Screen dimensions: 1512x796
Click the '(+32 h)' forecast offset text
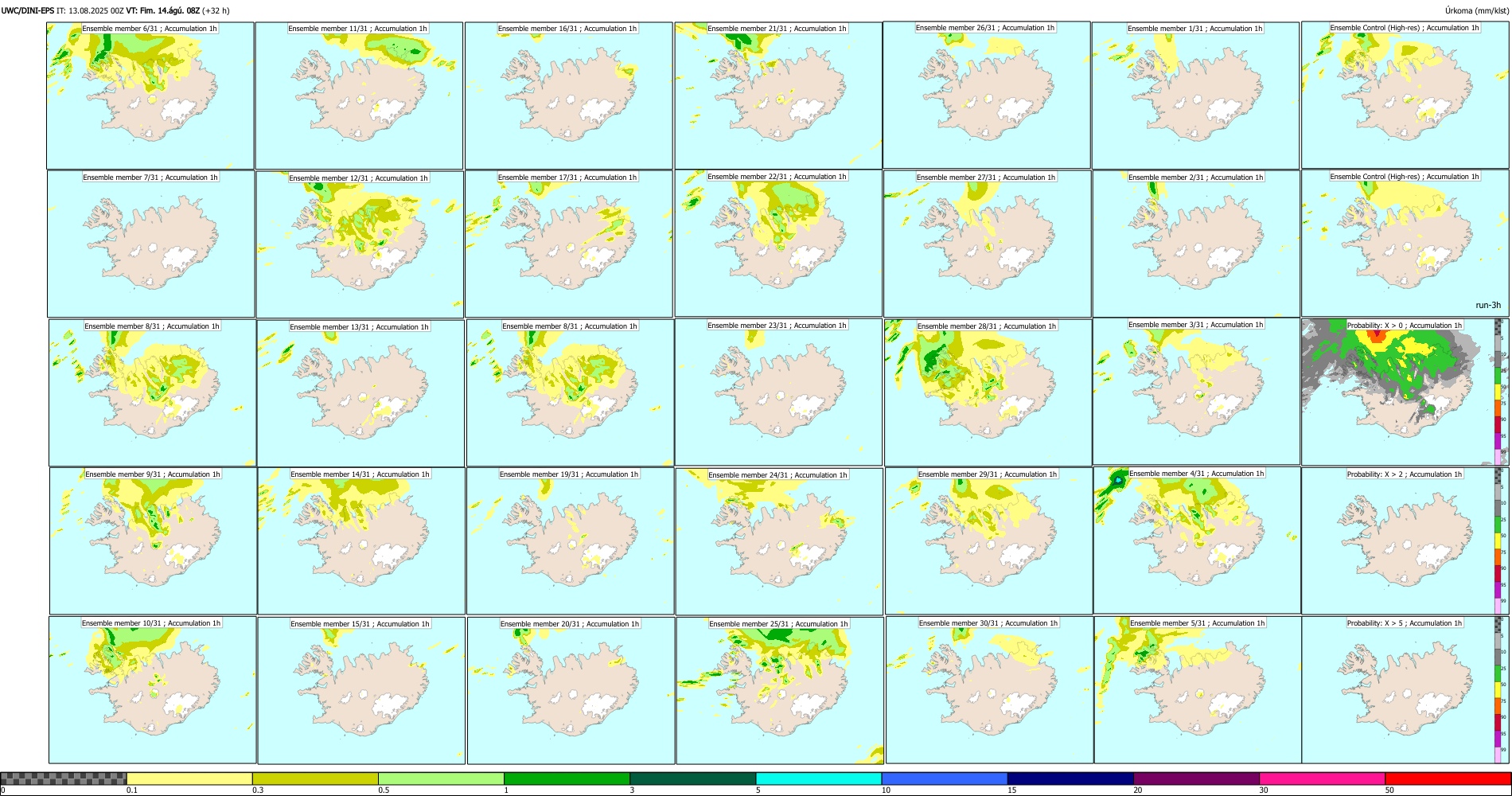pyautogui.click(x=216, y=10)
